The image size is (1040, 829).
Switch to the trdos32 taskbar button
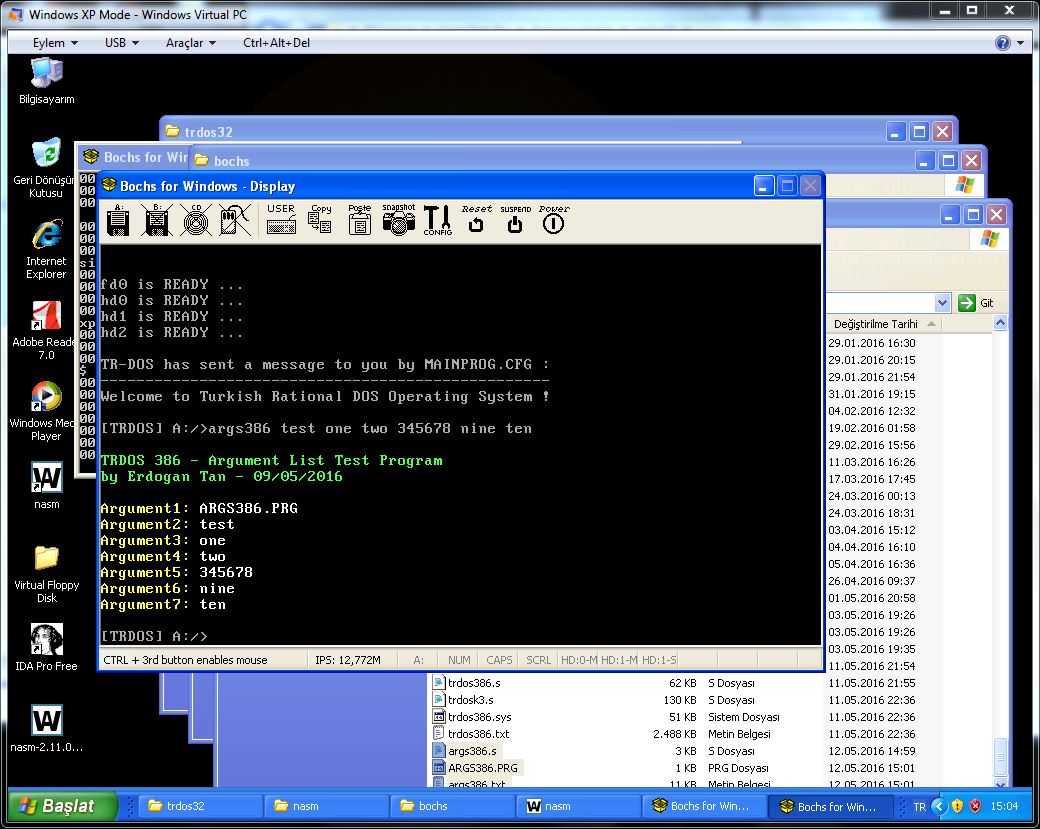199,806
